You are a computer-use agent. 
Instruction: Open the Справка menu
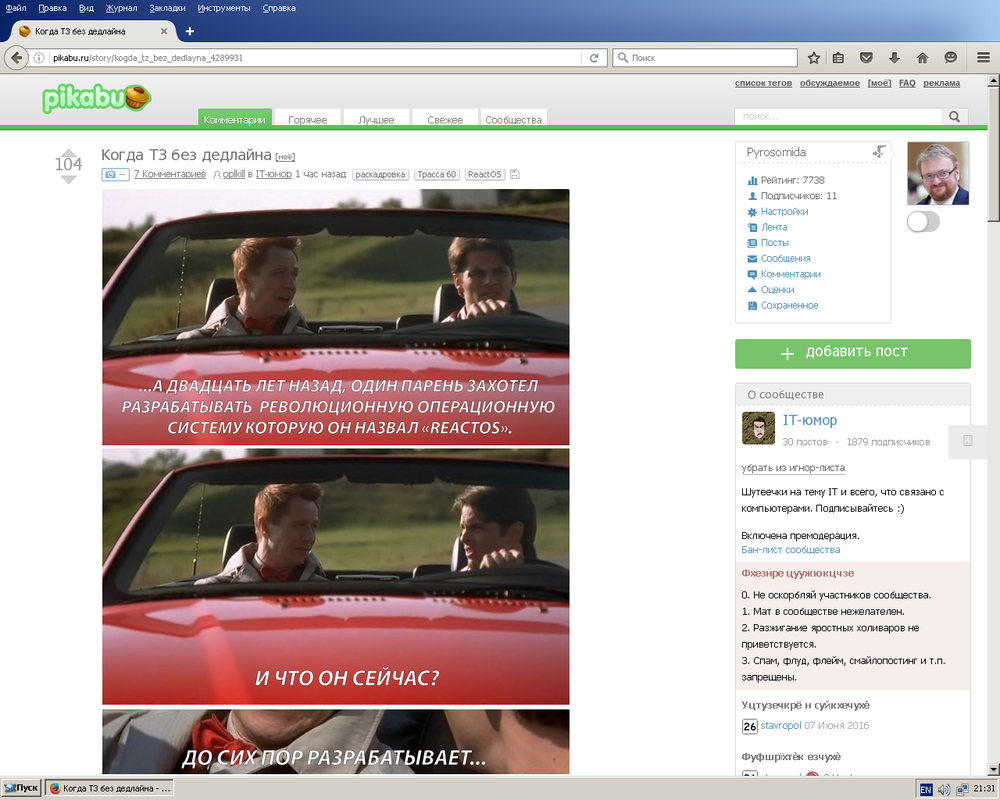[x=279, y=8]
